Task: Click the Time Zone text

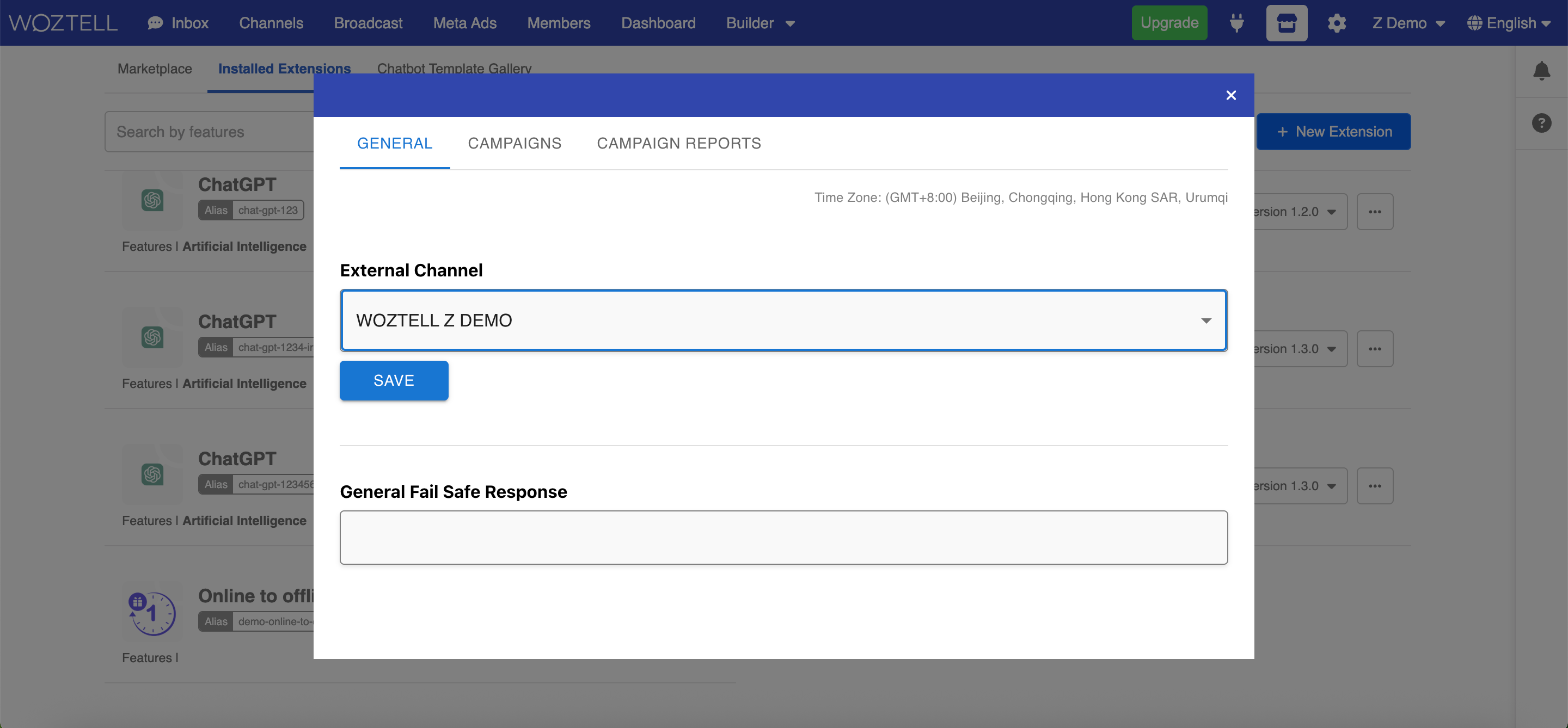Action: [1021, 197]
